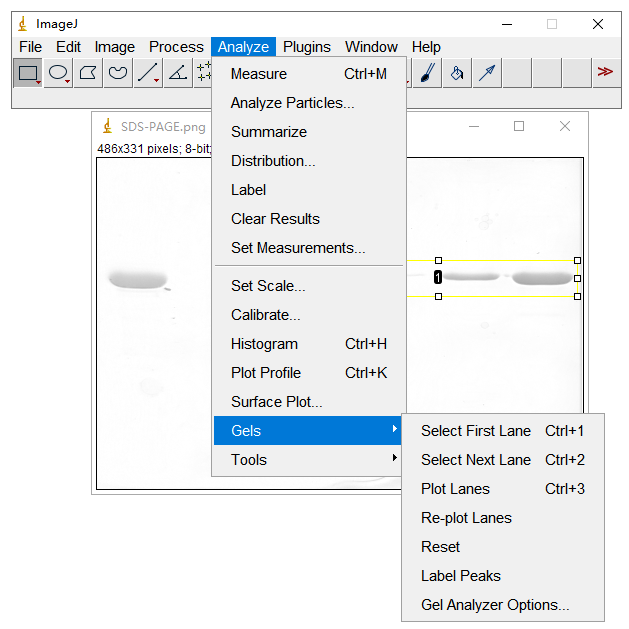Choose Set Measurements from Analyze menu

click(x=298, y=248)
